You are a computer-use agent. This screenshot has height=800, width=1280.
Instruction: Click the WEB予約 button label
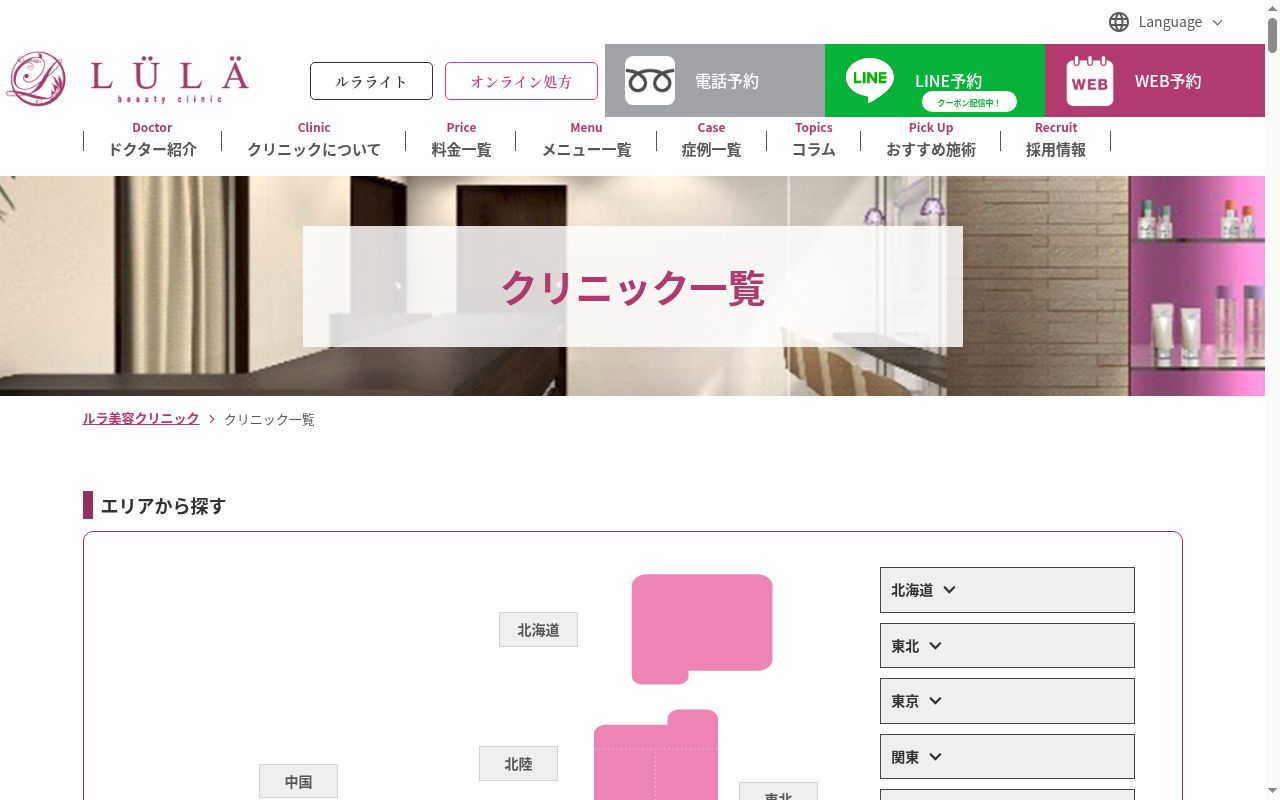coord(1168,81)
